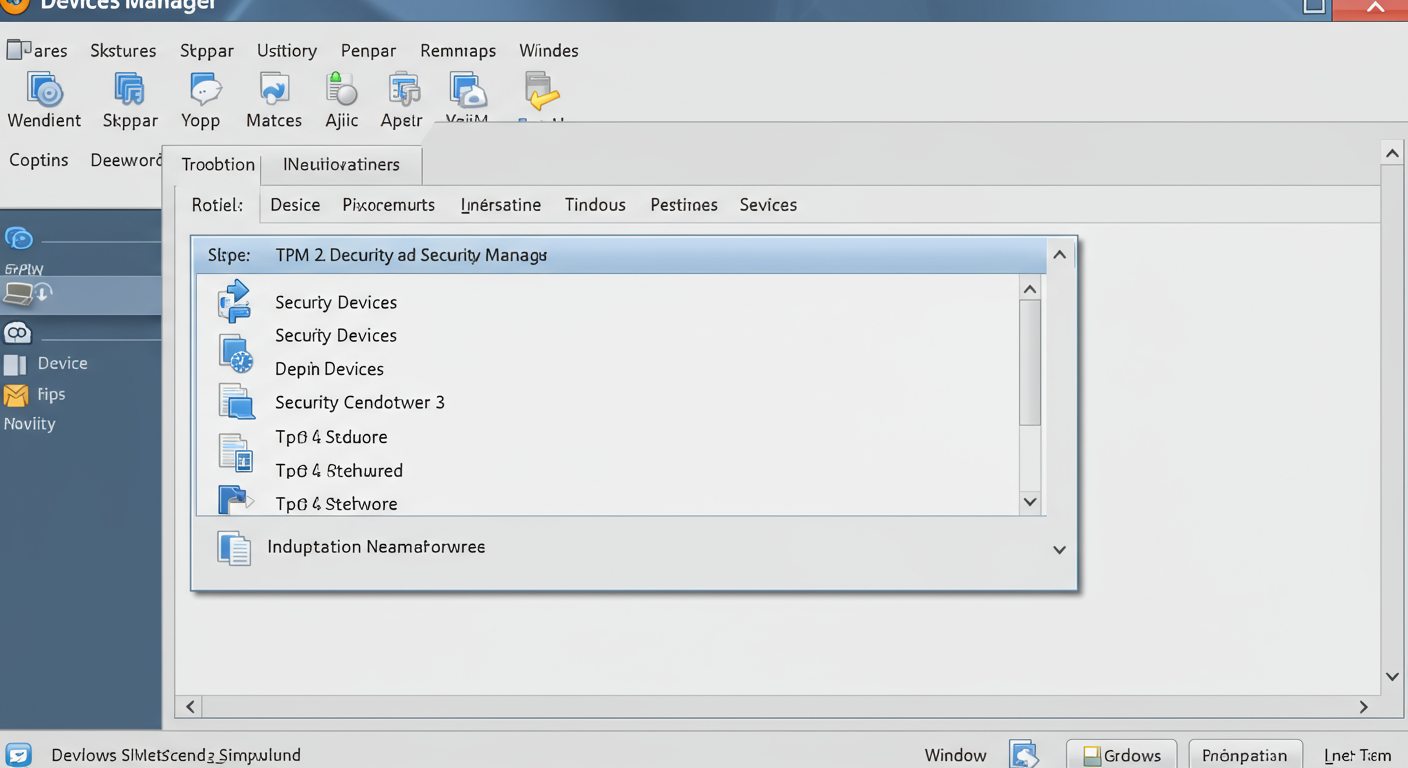This screenshot has height=768, width=1408.
Task: Click the horizontal scrollbar right arrow
Action: pyautogui.click(x=1364, y=707)
